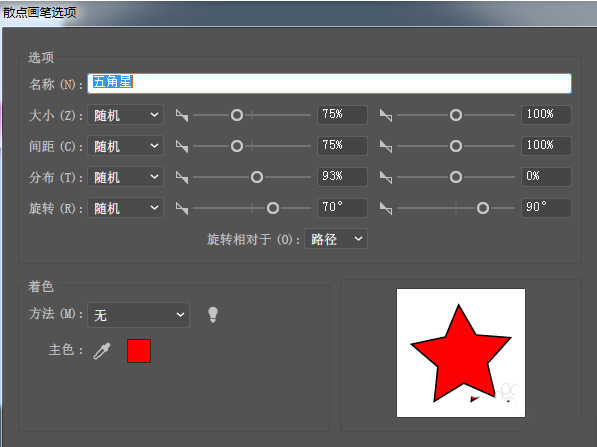The height and width of the screenshot is (447, 597).
Task: Click the 间距 minimum 75% value field
Action: pyautogui.click(x=342, y=146)
